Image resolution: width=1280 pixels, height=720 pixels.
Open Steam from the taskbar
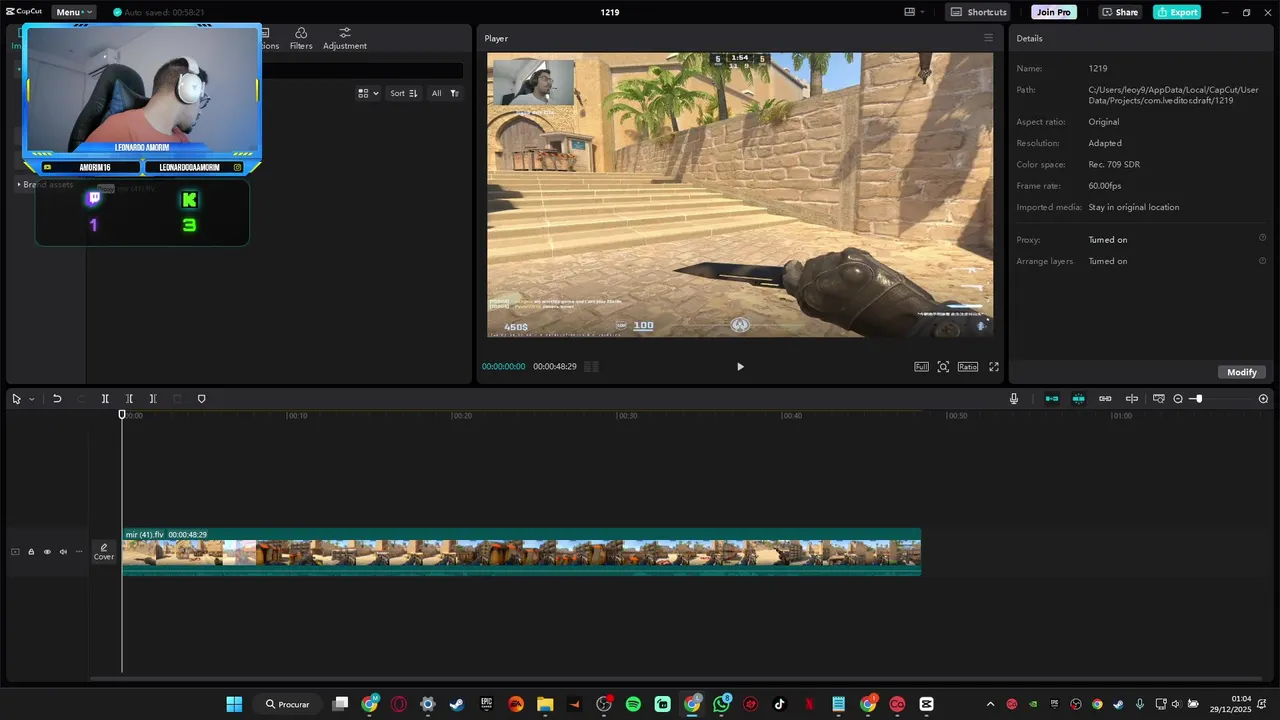tap(457, 704)
